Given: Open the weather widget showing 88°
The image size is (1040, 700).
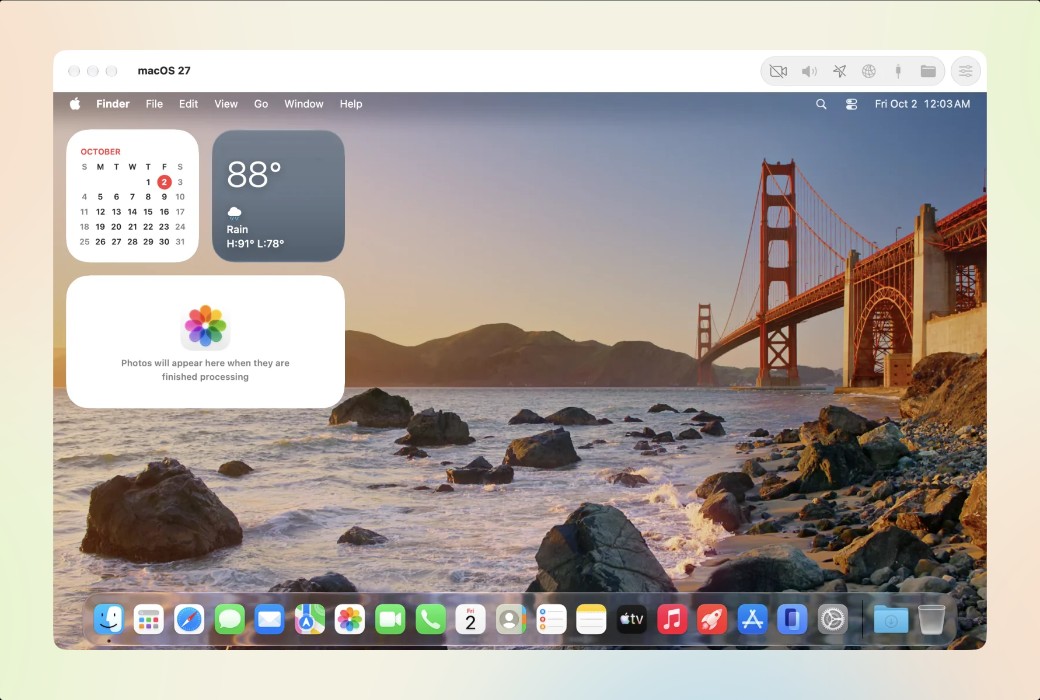Looking at the screenshot, I should point(279,196).
